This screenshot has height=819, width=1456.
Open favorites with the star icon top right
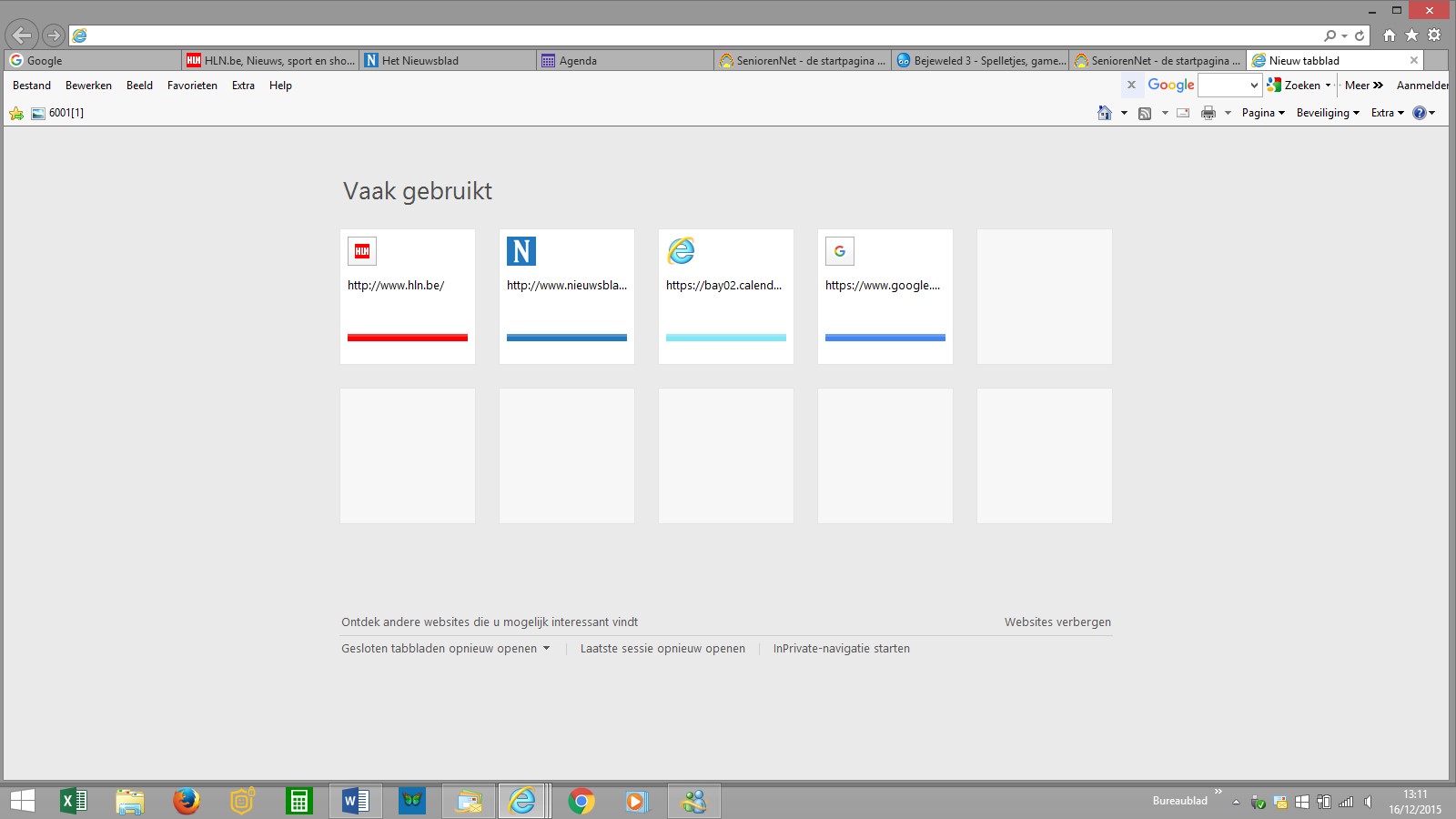click(x=1411, y=35)
